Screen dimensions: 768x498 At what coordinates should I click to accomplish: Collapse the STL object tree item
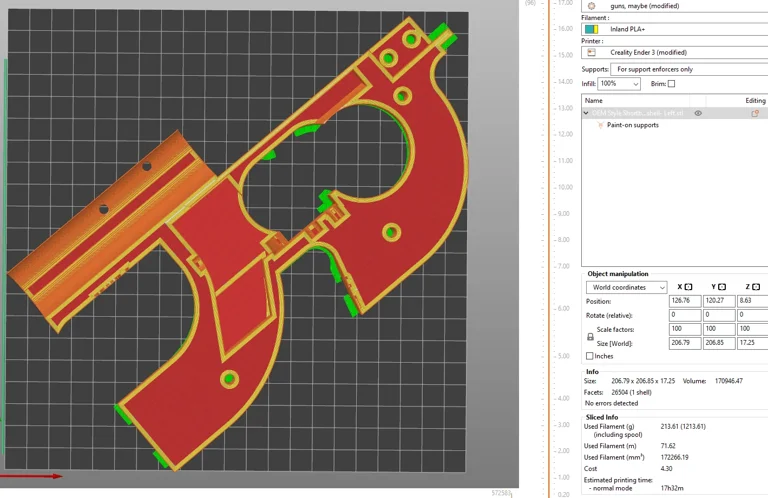(586, 113)
